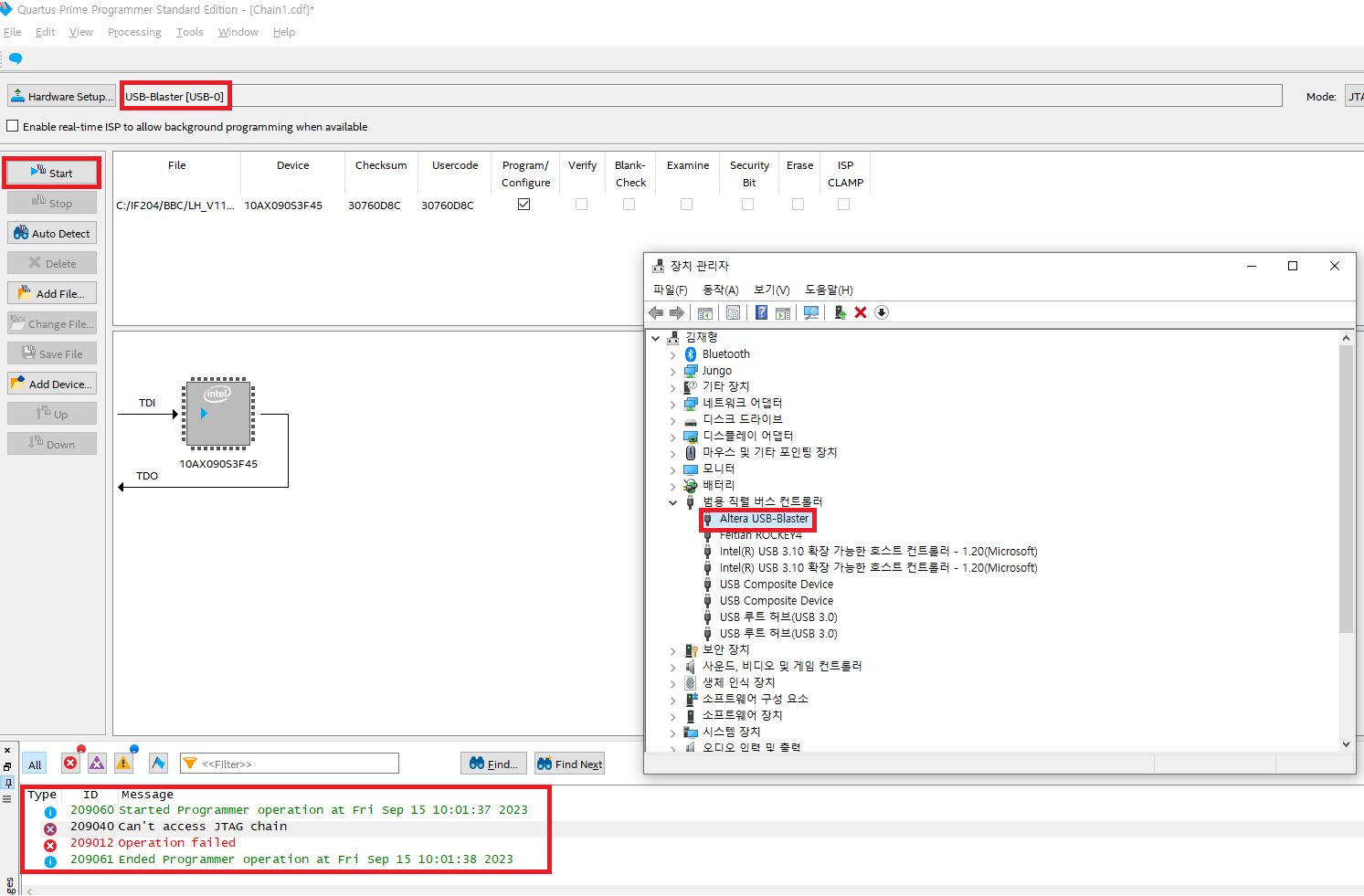
Task: Show only error messages in message panel
Action: click(x=70, y=764)
